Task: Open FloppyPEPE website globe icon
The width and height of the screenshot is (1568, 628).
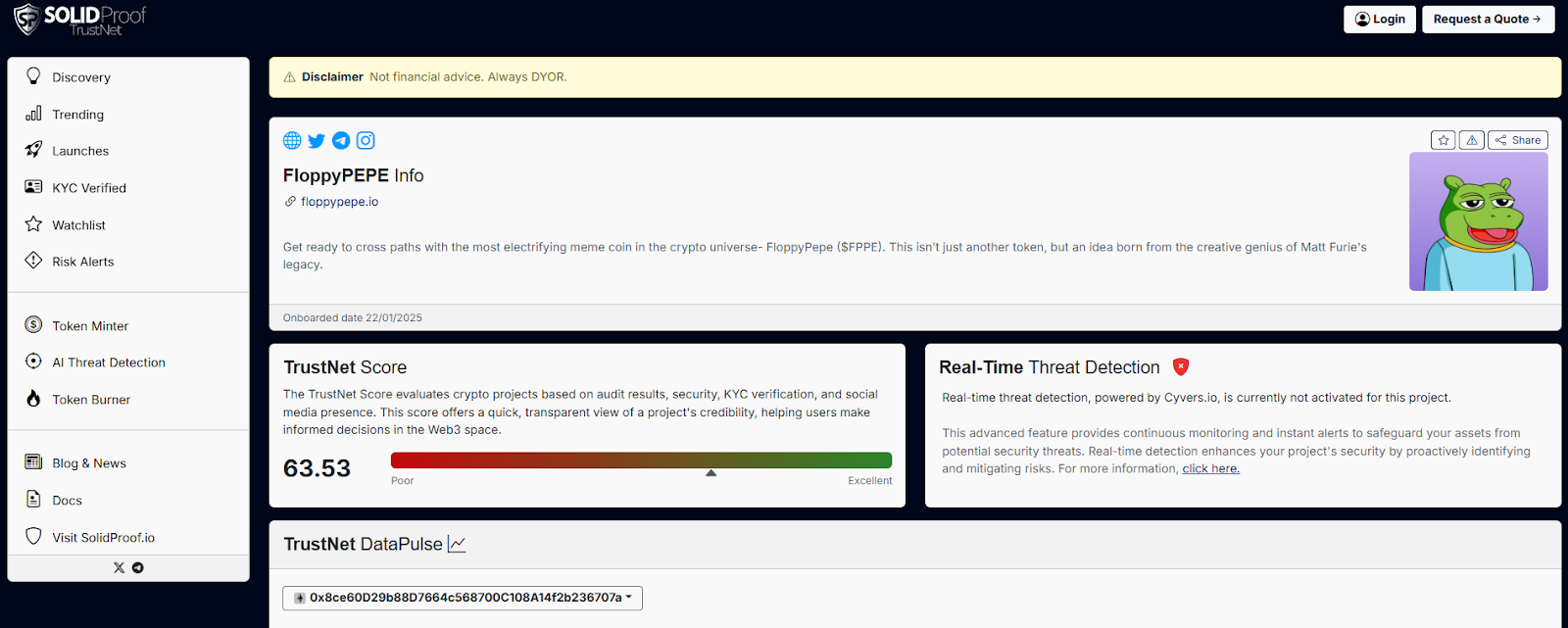Action: (292, 140)
